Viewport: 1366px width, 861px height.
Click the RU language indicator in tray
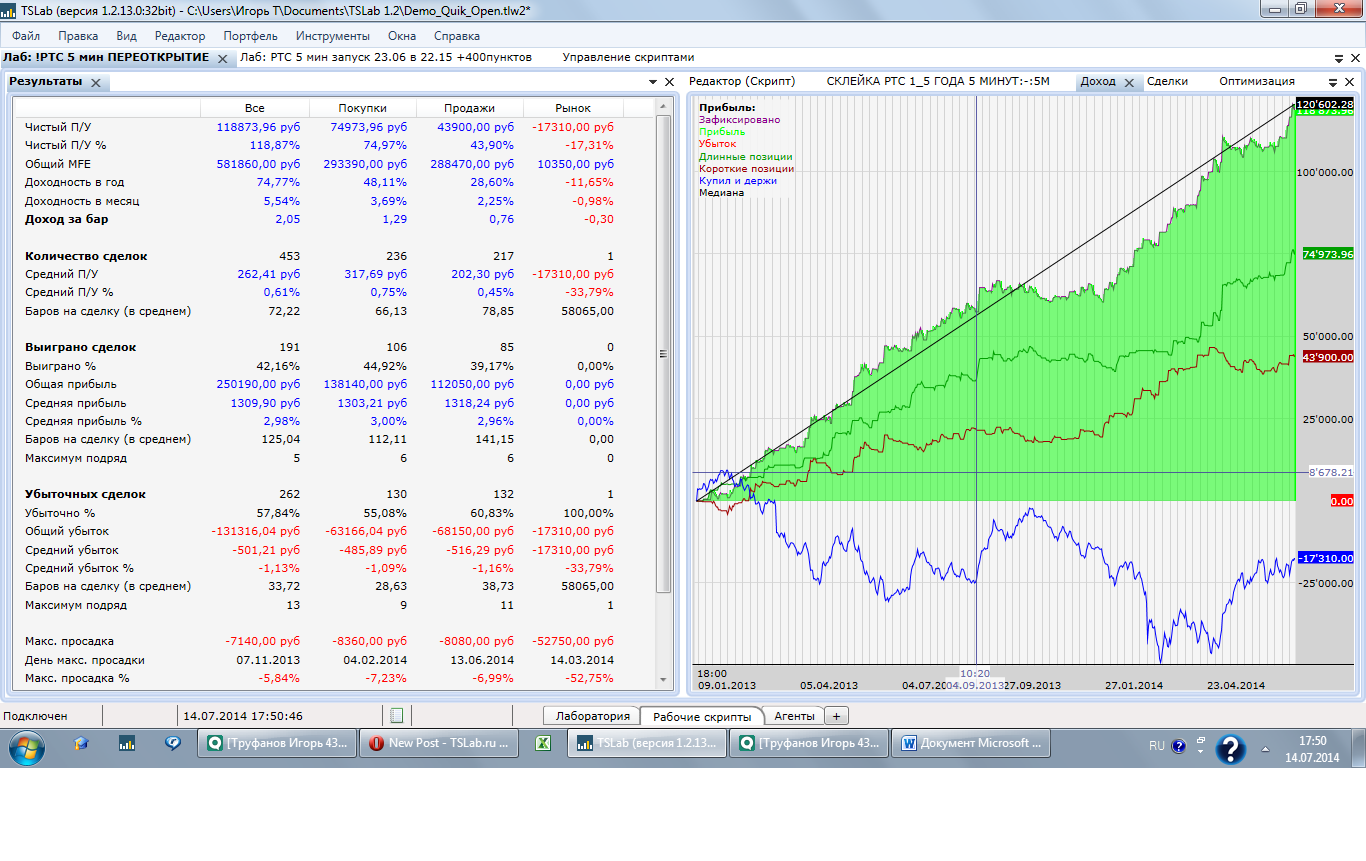tap(1156, 746)
